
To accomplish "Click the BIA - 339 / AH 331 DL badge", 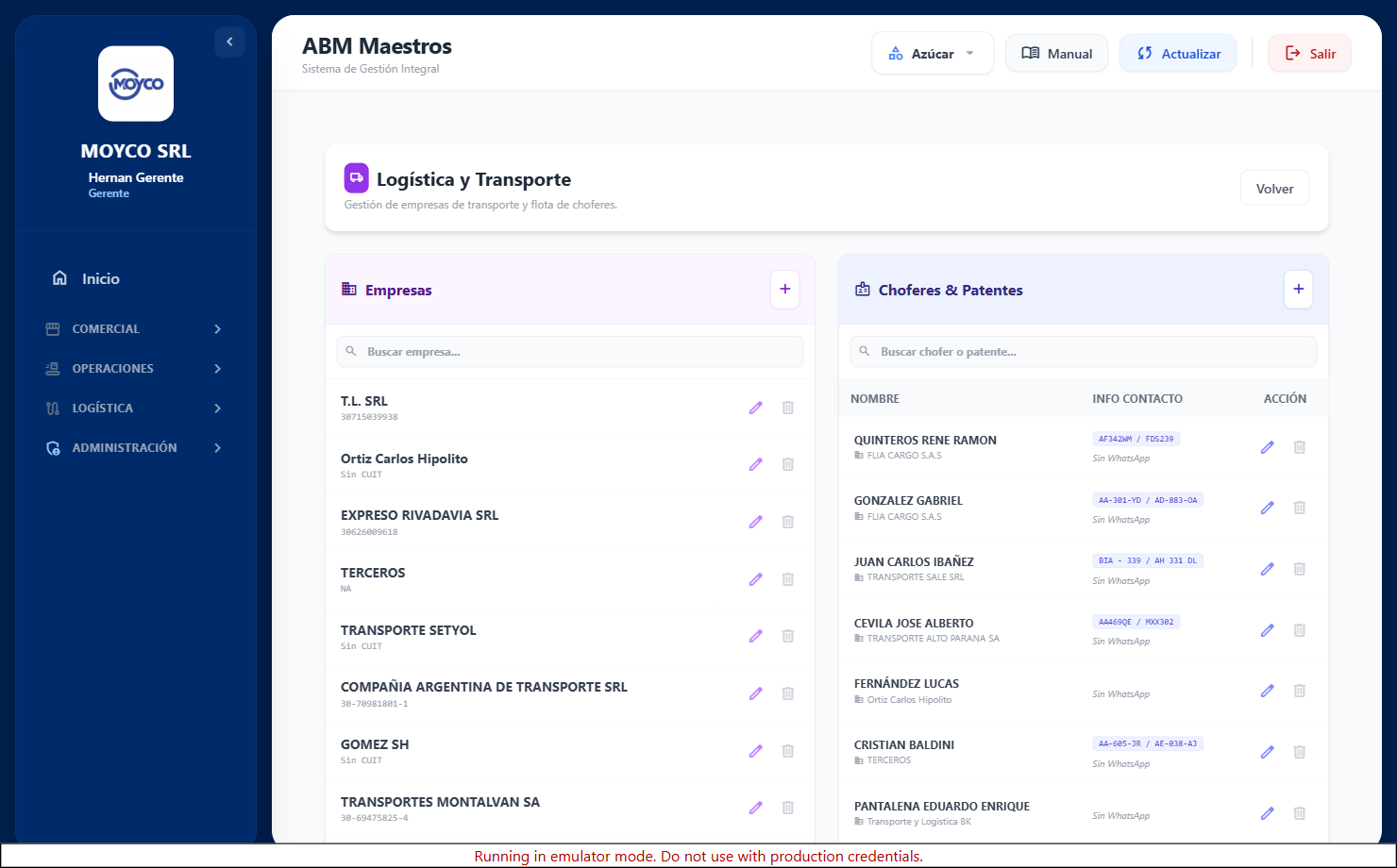I will pos(1148,560).
